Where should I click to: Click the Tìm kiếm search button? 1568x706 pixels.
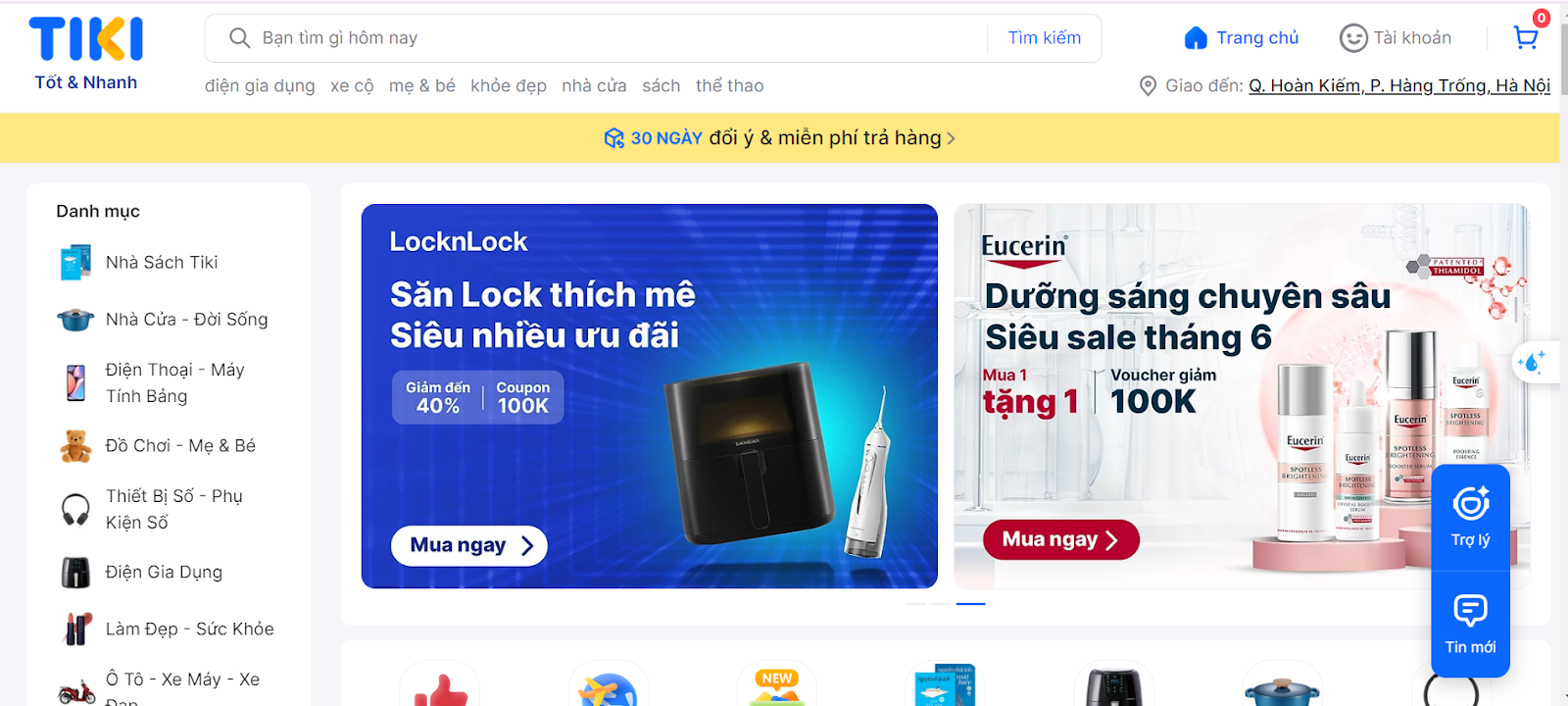(1045, 38)
